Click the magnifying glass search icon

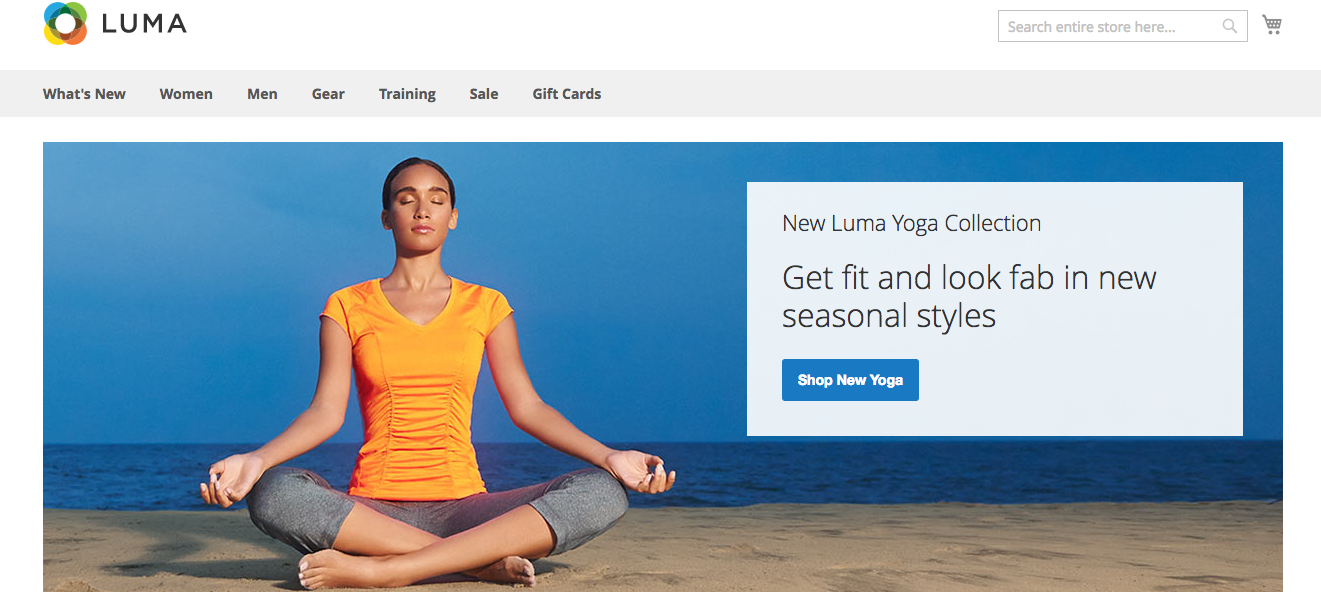coord(1230,27)
